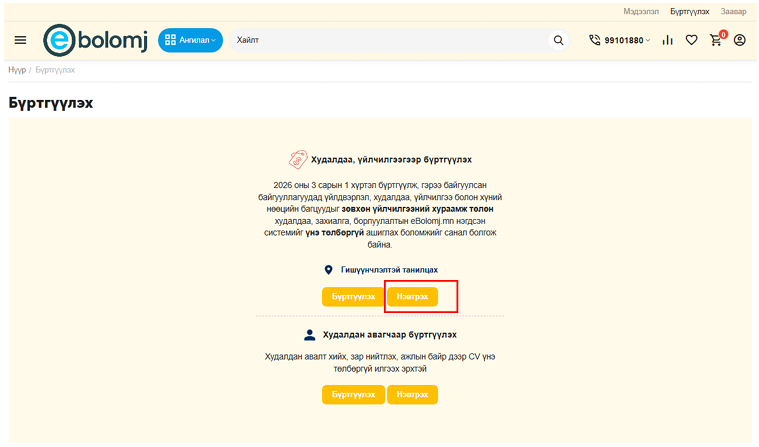Expand the Ангилал category dropdown

click(x=190, y=40)
